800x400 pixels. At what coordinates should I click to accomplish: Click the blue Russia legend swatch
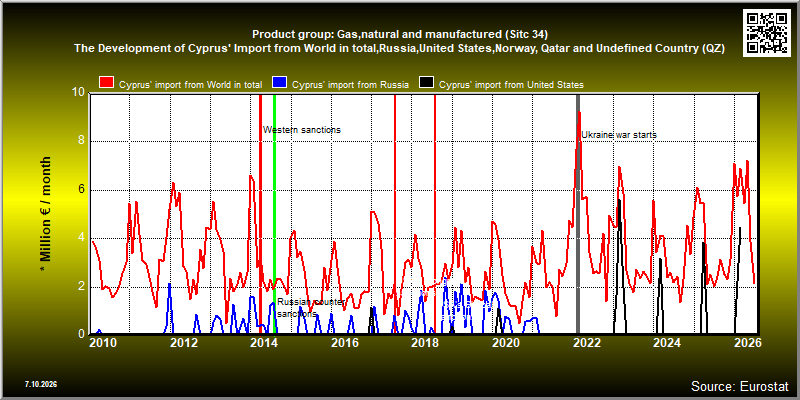[280, 84]
